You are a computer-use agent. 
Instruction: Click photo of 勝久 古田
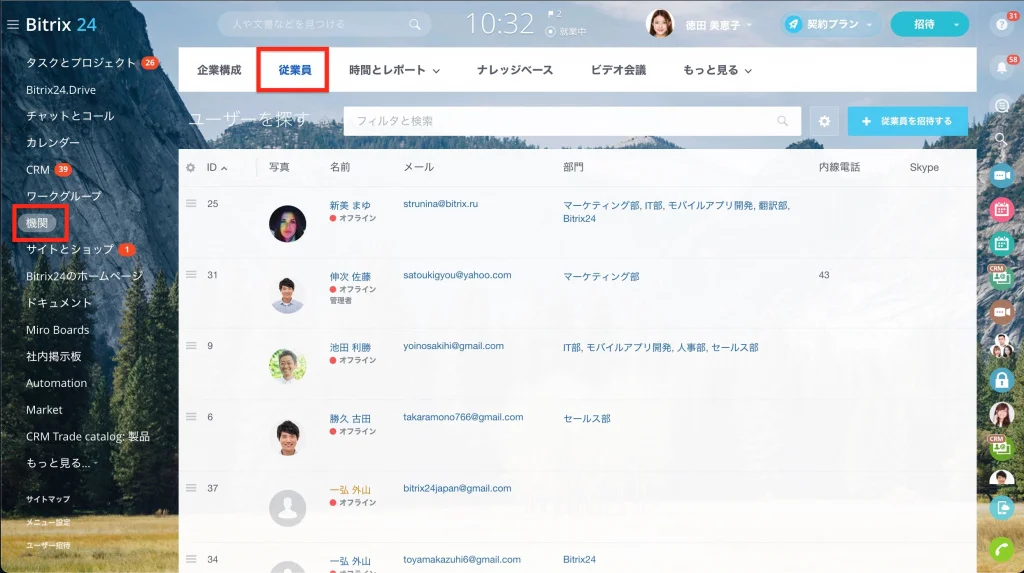coord(287,437)
